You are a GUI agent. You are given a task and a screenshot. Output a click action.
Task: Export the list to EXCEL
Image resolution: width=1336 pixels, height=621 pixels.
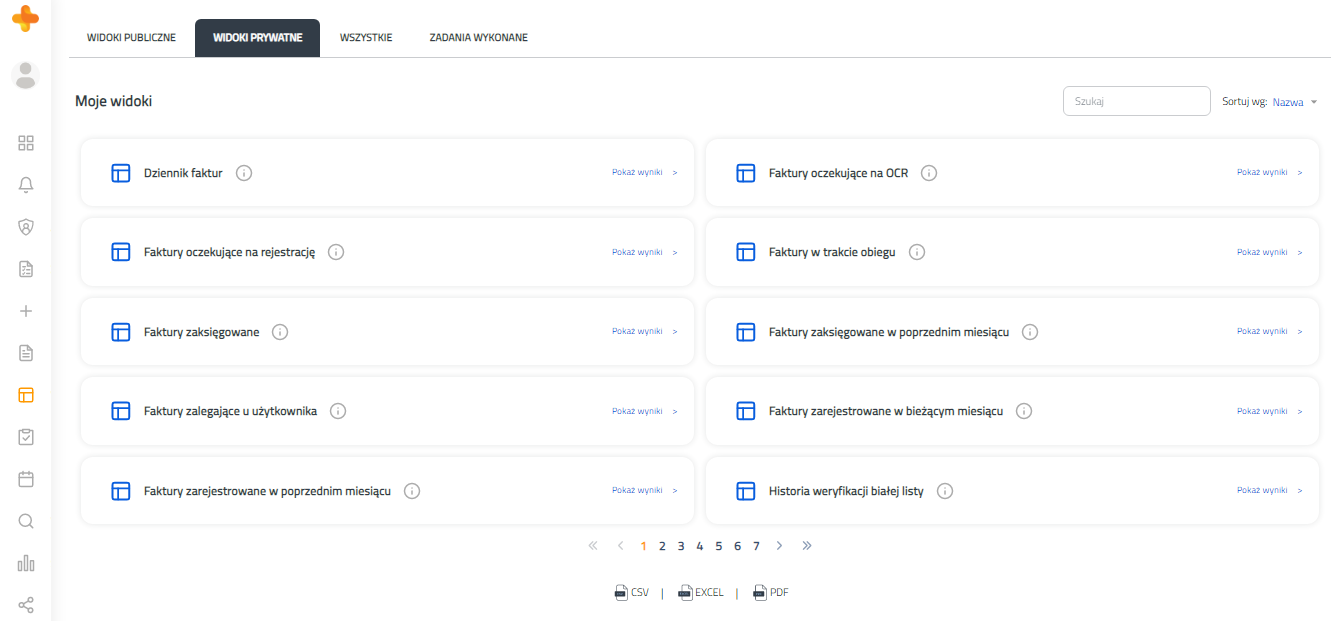[701, 592]
